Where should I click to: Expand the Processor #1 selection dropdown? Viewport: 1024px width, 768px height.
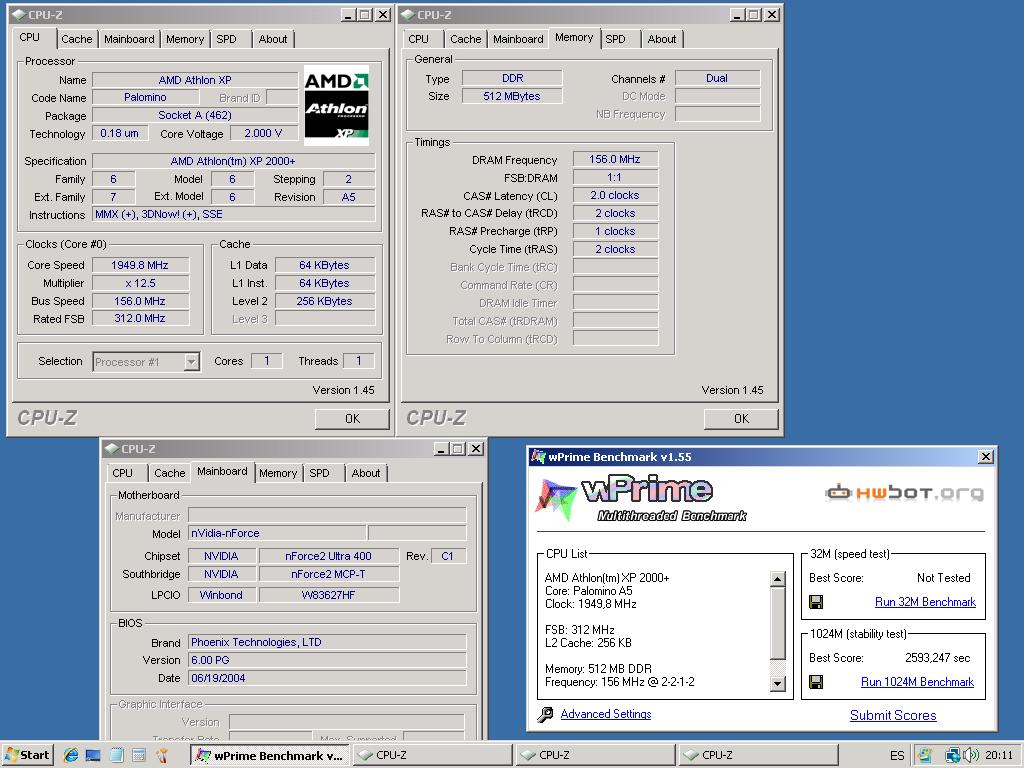(191, 362)
